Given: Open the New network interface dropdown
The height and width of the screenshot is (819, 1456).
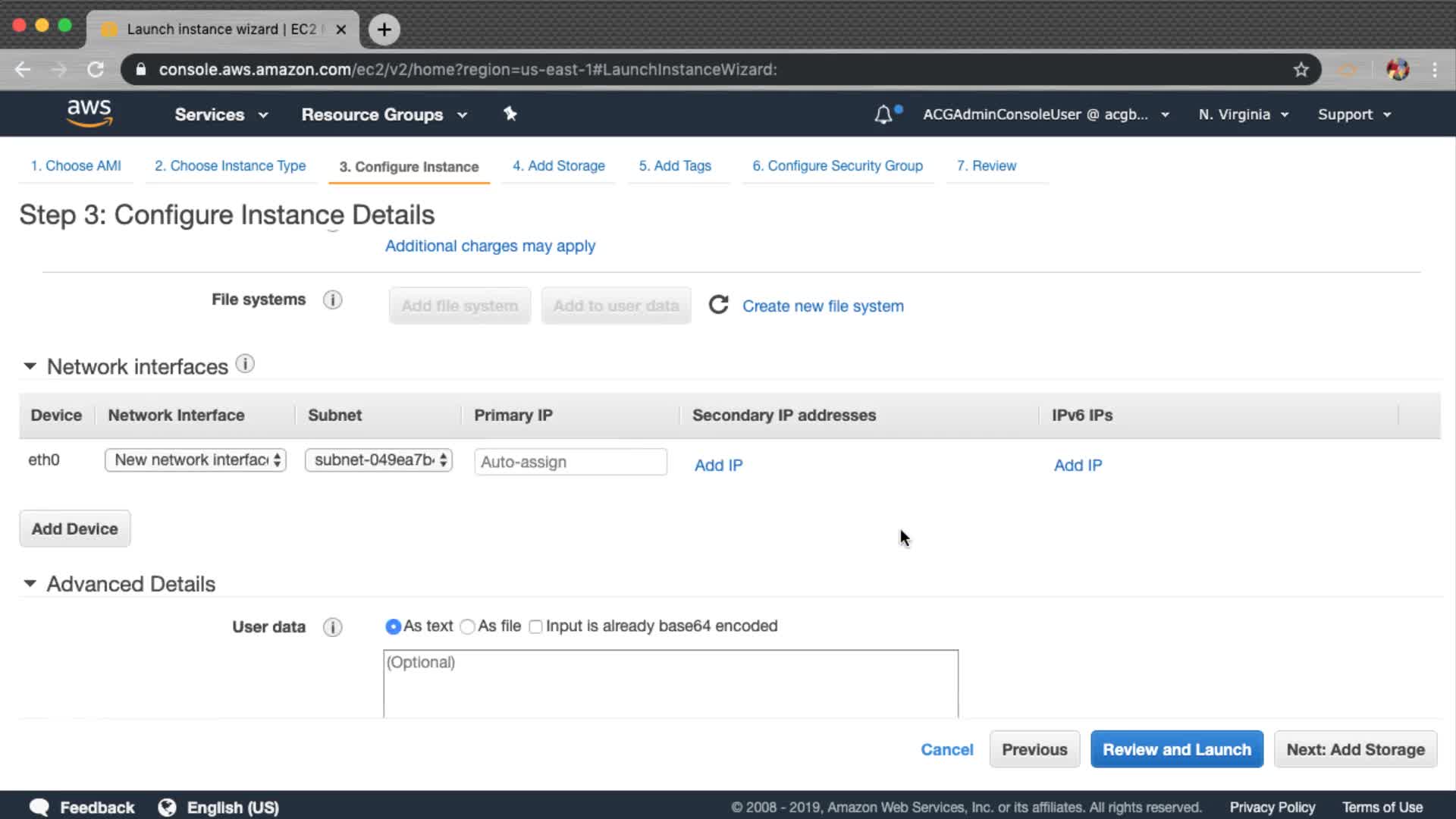Looking at the screenshot, I should click(196, 460).
